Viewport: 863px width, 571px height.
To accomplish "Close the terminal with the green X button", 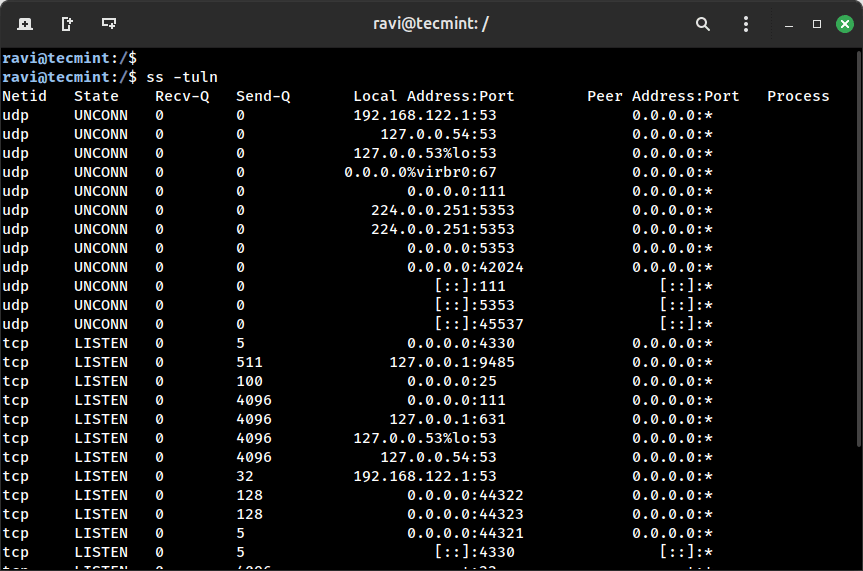I will (844, 23).
